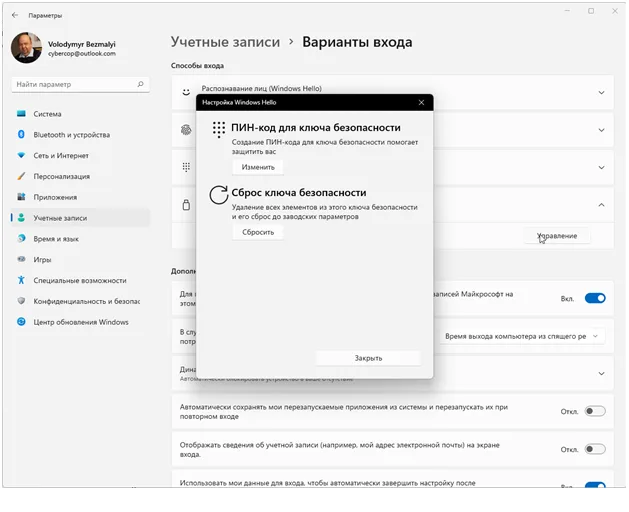
Task: Enable show account details on sign-in toggle
Action: click(x=595, y=449)
